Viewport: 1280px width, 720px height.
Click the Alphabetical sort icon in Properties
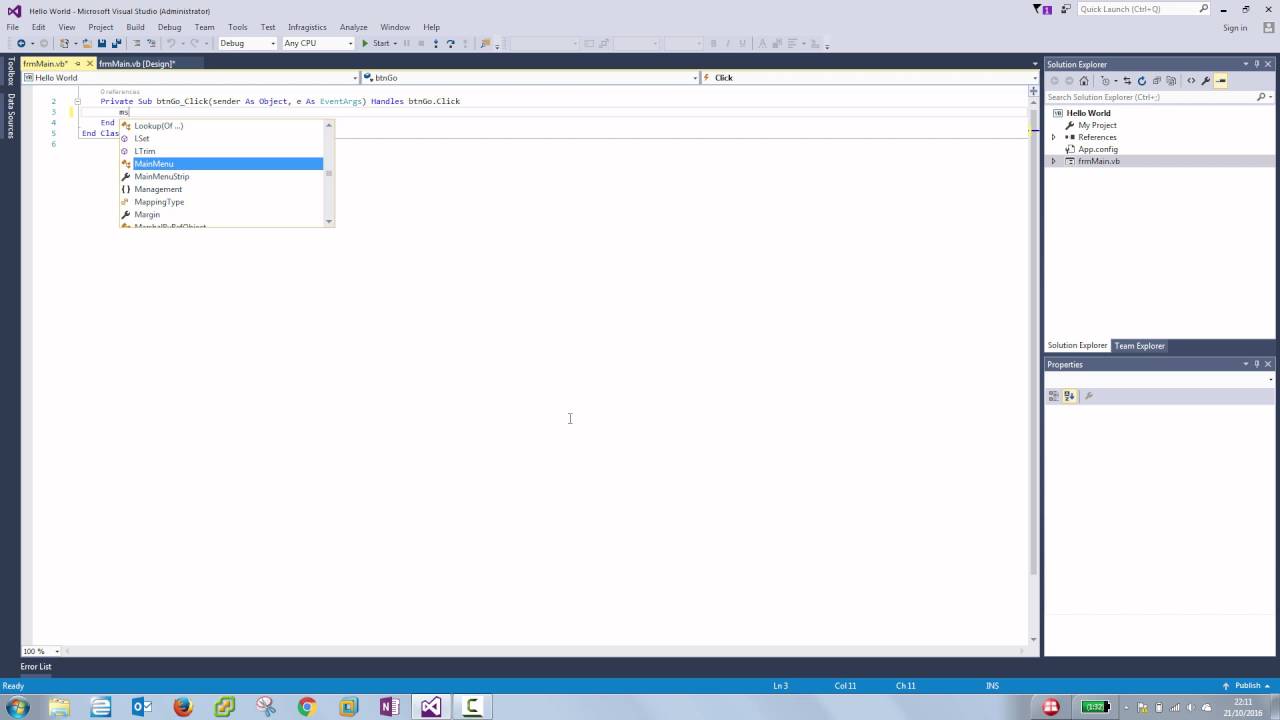(x=1069, y=396)
